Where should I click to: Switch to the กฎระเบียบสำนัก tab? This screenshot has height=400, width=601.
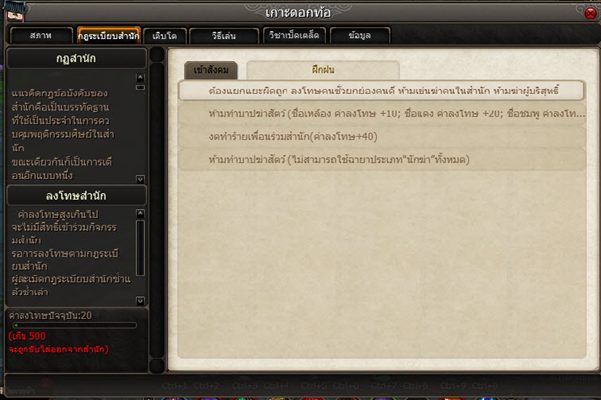(108, 36)
